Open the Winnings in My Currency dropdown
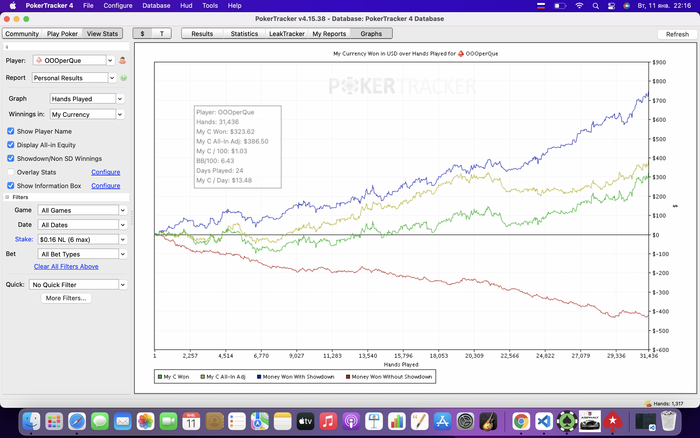Screen dimensions: 700x438 87,114
